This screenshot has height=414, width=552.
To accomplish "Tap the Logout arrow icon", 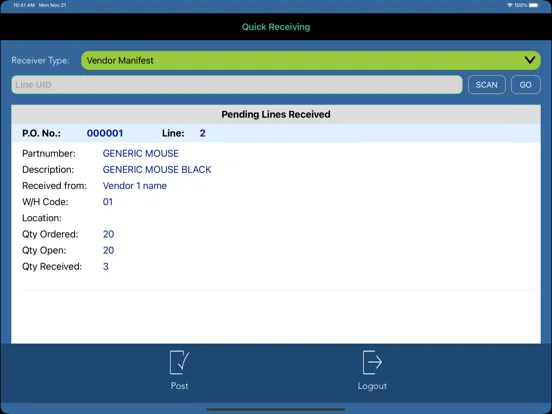I will pyautogui.click(x=372, y=362).
